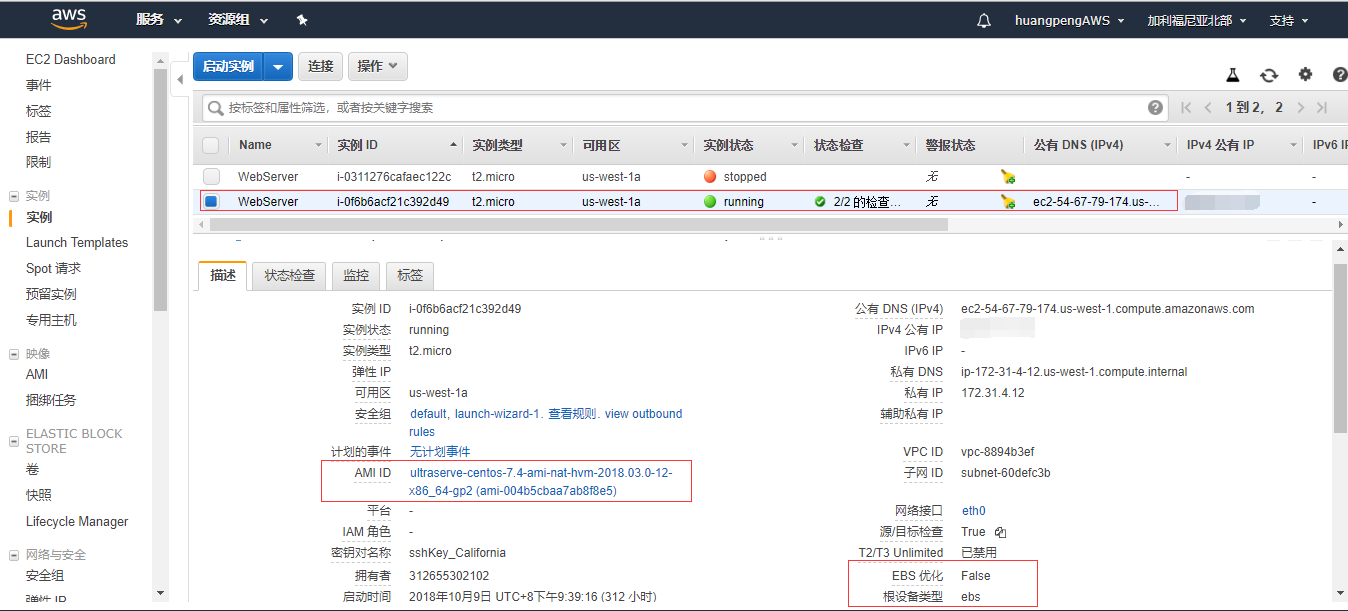Collapse the ELASTIC BLOCK STORE section
Viewport: 1348px width, 611px height.
pos(14,441)
